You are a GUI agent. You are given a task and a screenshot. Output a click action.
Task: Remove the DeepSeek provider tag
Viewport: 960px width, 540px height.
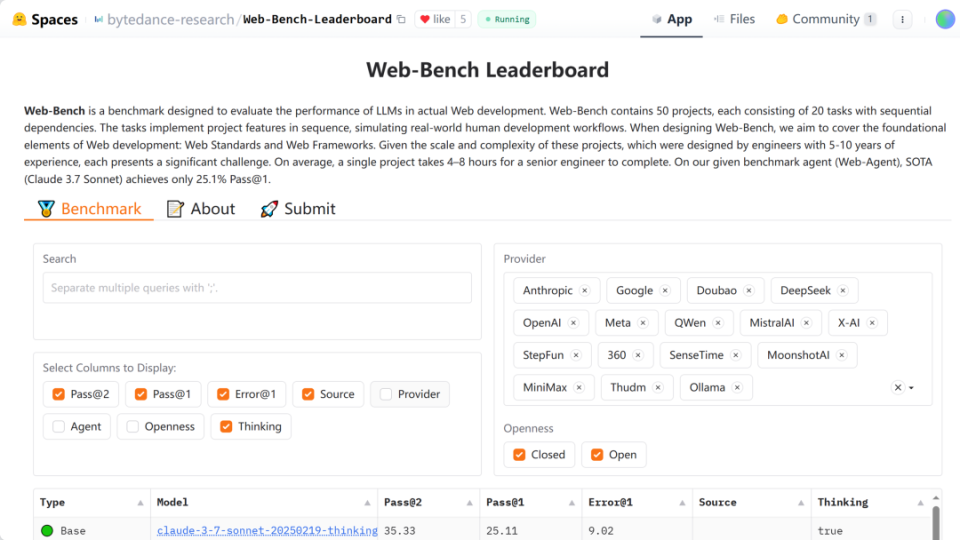(843, 290)
